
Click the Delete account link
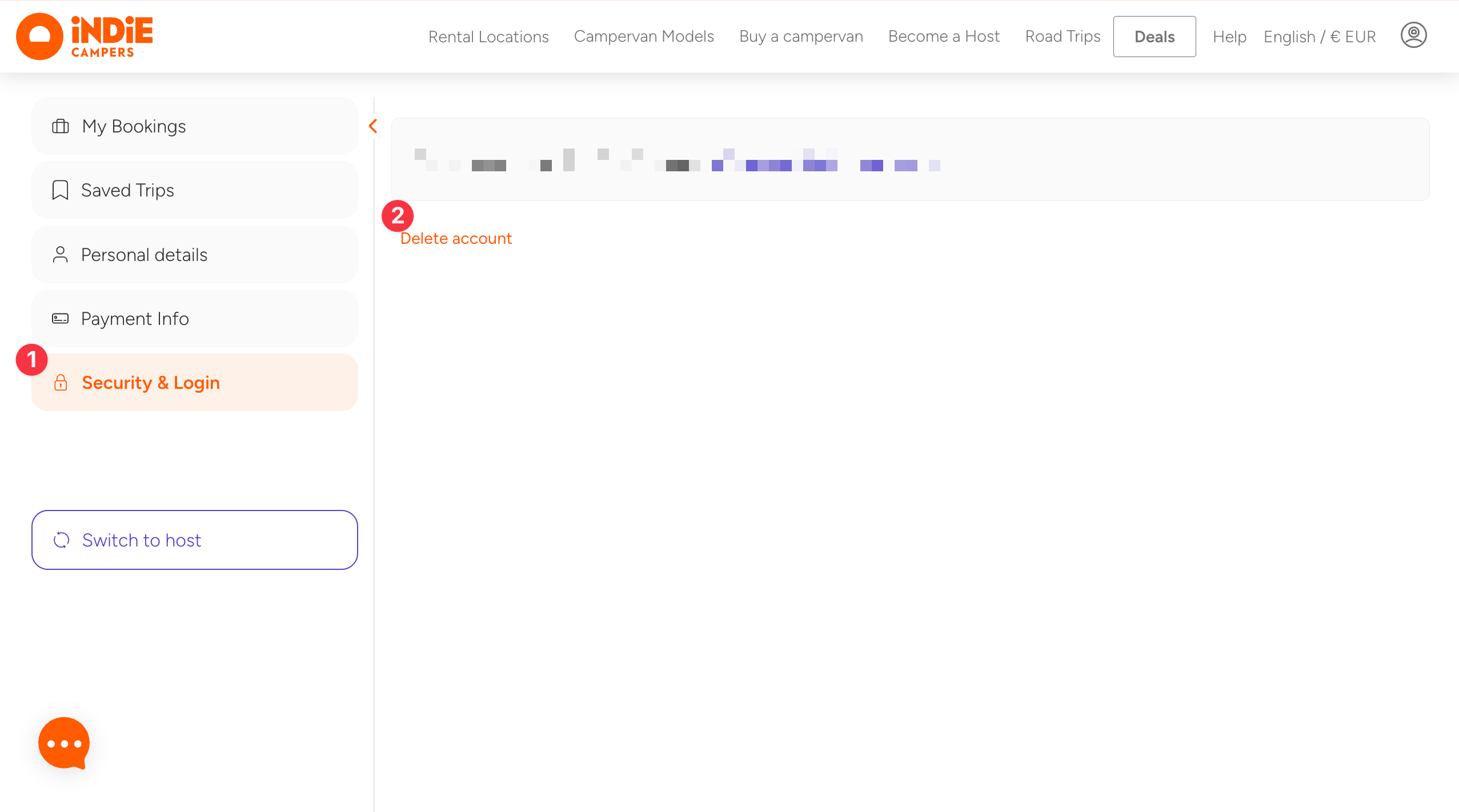coord(456,239)
